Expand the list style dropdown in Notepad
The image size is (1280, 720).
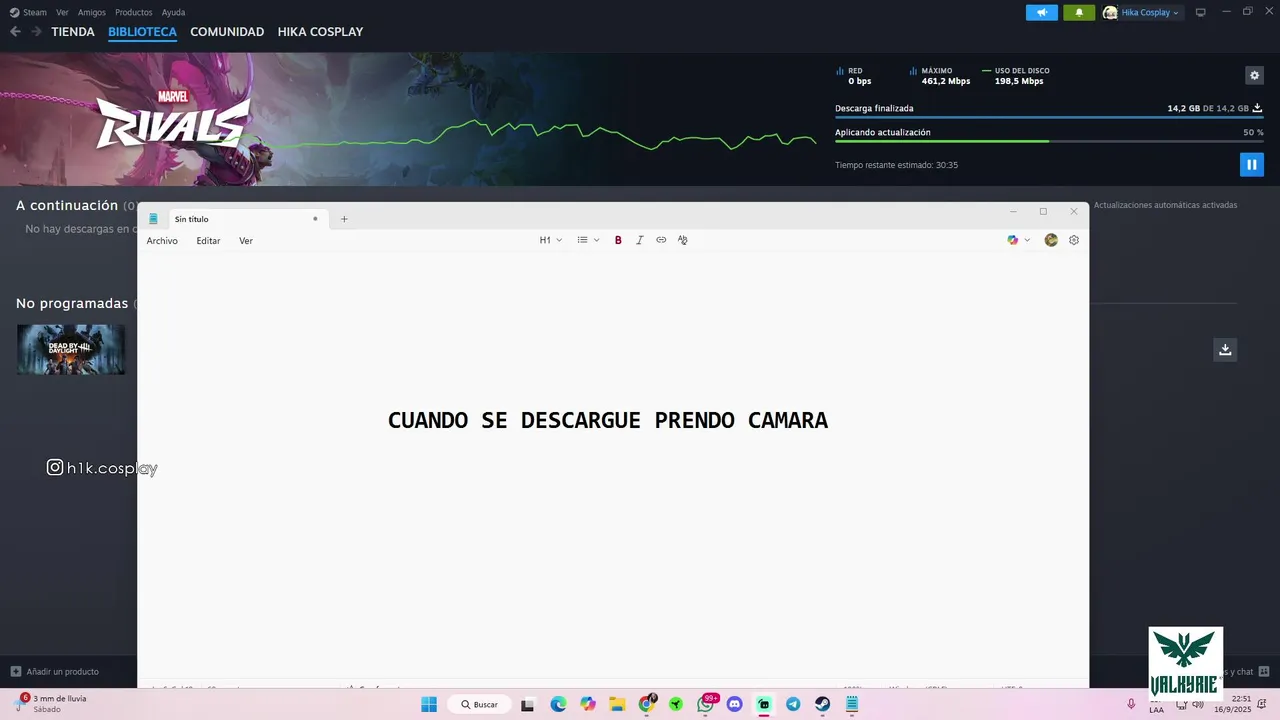588,240
